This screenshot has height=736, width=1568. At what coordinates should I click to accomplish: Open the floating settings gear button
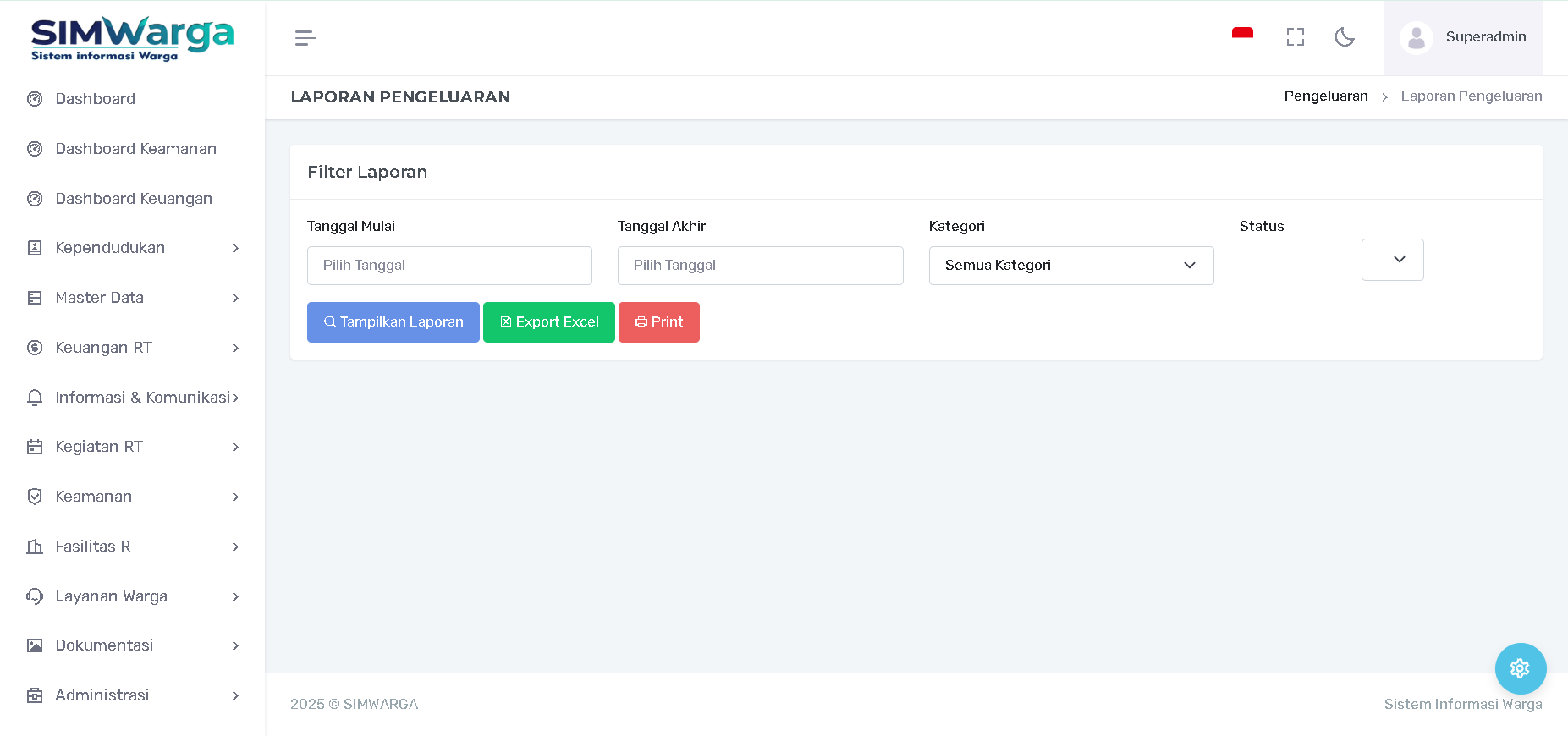coord(1520,668)
